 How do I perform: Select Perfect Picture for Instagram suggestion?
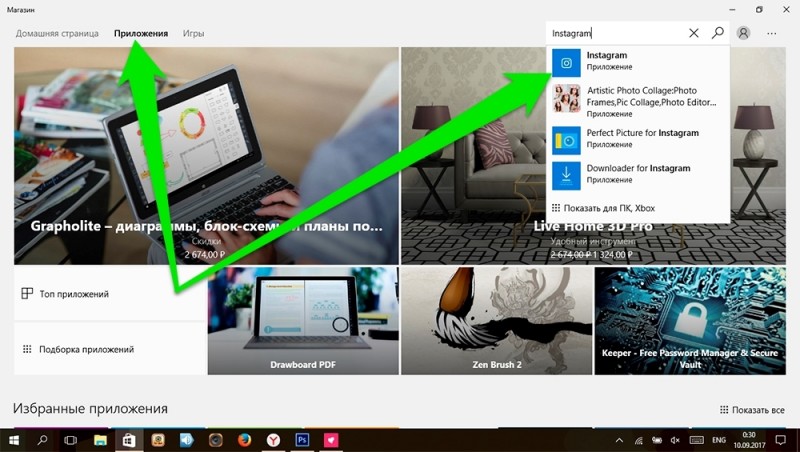[x=638, y=140]
